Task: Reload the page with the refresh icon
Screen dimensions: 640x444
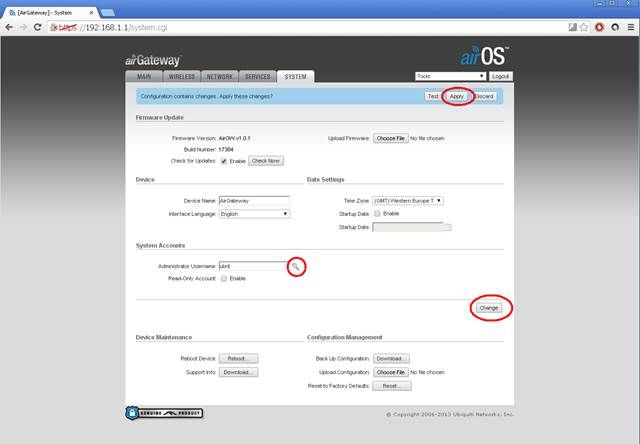Action: pyautogui.click(x=38, y=27)
